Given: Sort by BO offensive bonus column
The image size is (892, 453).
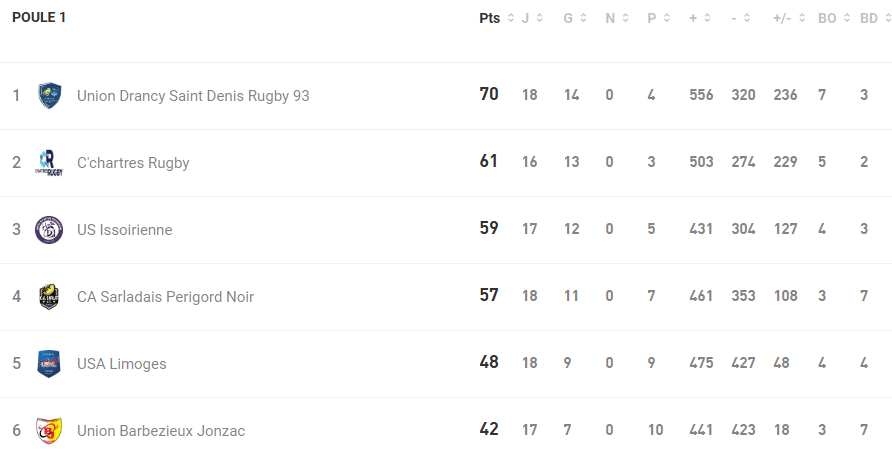Looking at the screenshot, I should (833, 18).
